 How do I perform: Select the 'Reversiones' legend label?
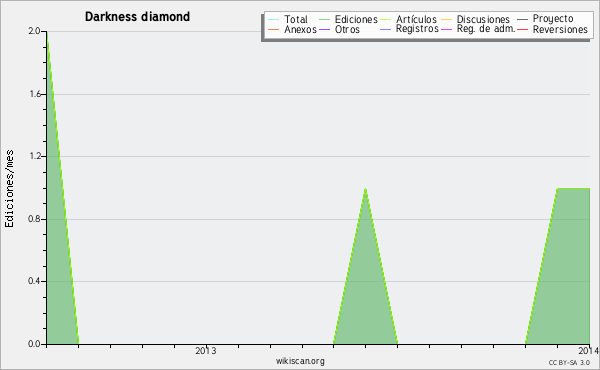[560, 29]
